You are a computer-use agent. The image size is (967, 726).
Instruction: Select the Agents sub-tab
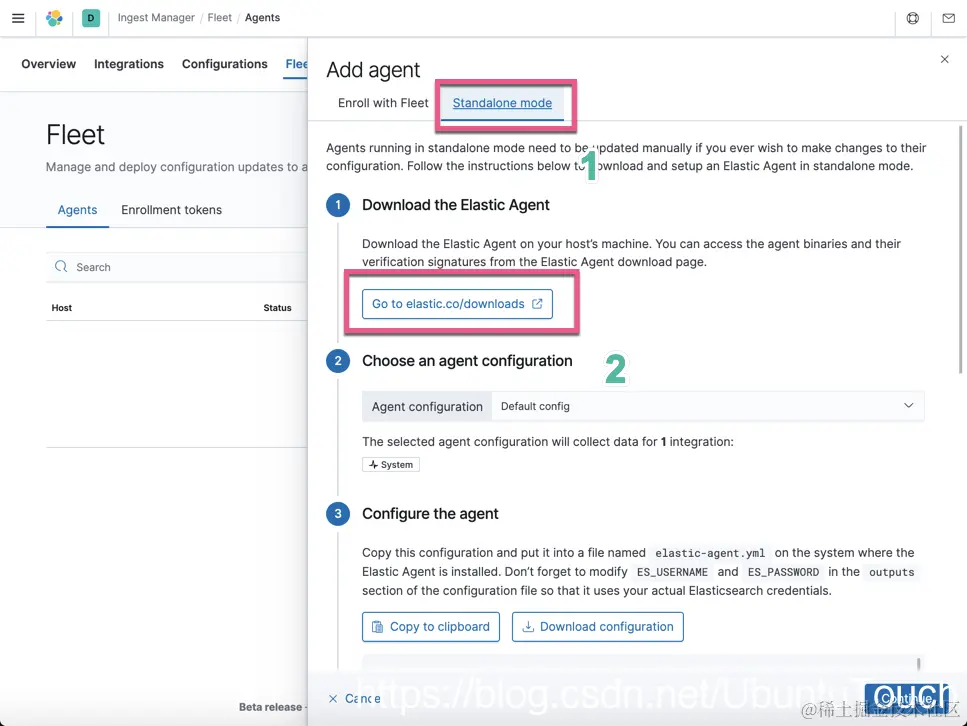coord(77,210)
